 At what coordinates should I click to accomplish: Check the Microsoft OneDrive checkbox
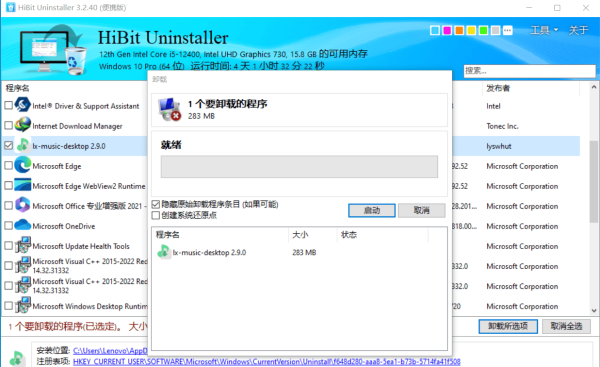tap(8, 225)
